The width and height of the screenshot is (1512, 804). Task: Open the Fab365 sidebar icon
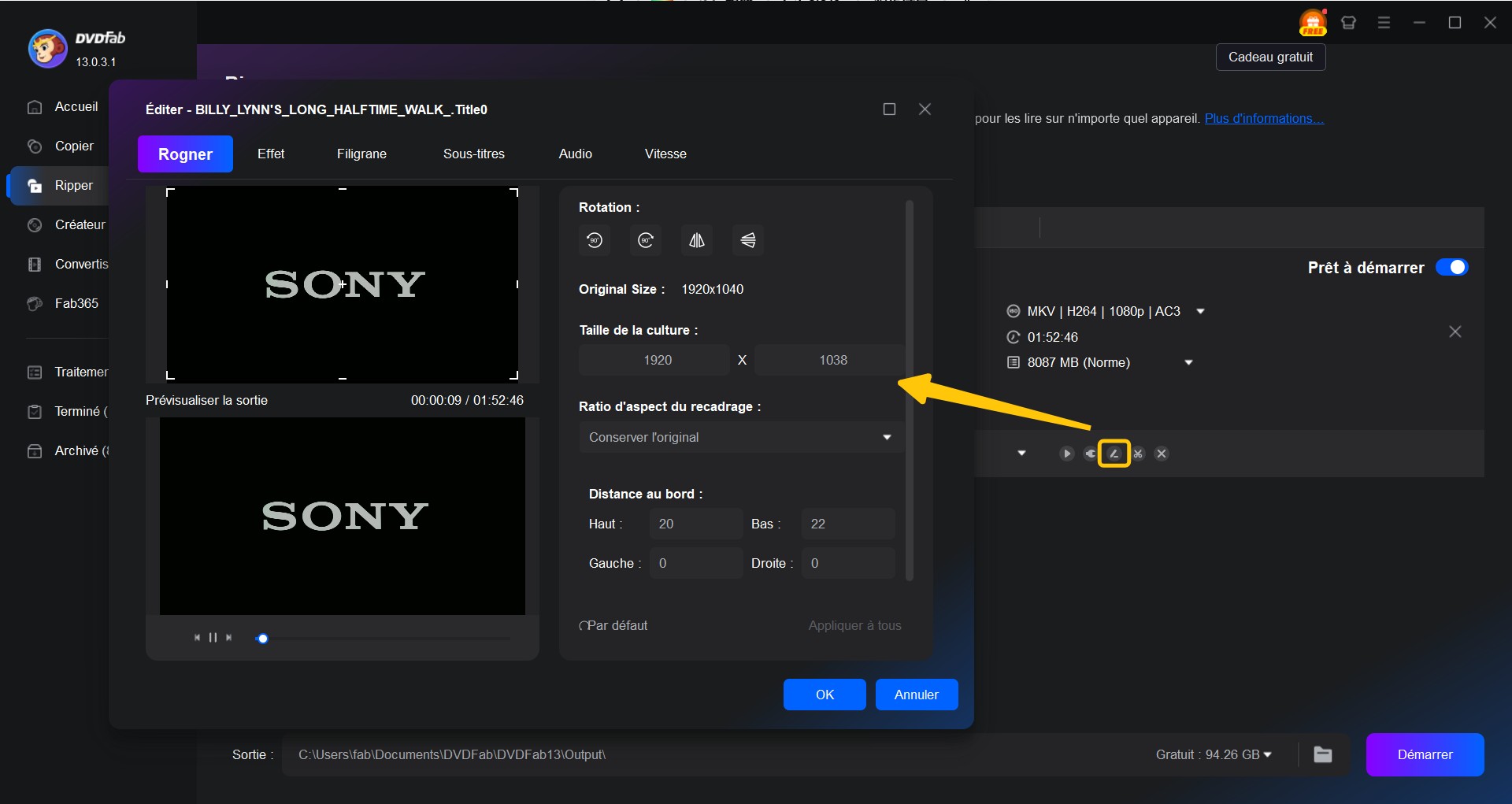click(x=35, y=304)
